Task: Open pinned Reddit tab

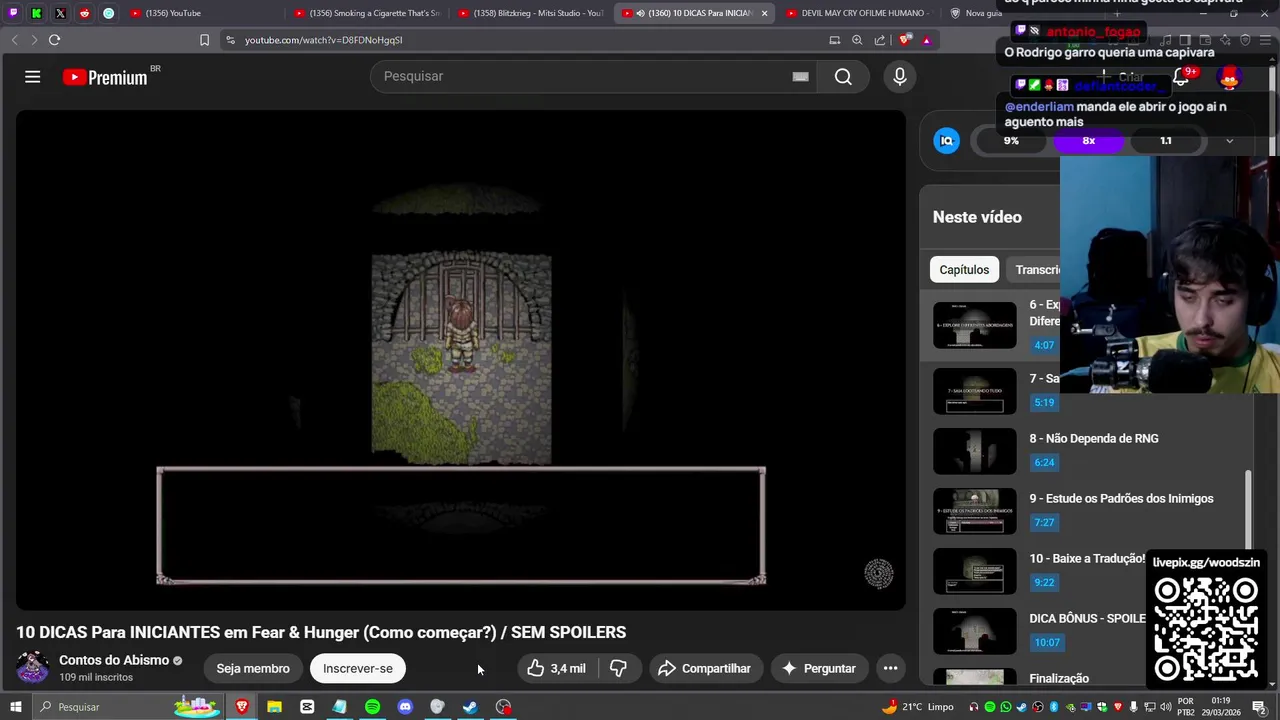Action: 84,13
